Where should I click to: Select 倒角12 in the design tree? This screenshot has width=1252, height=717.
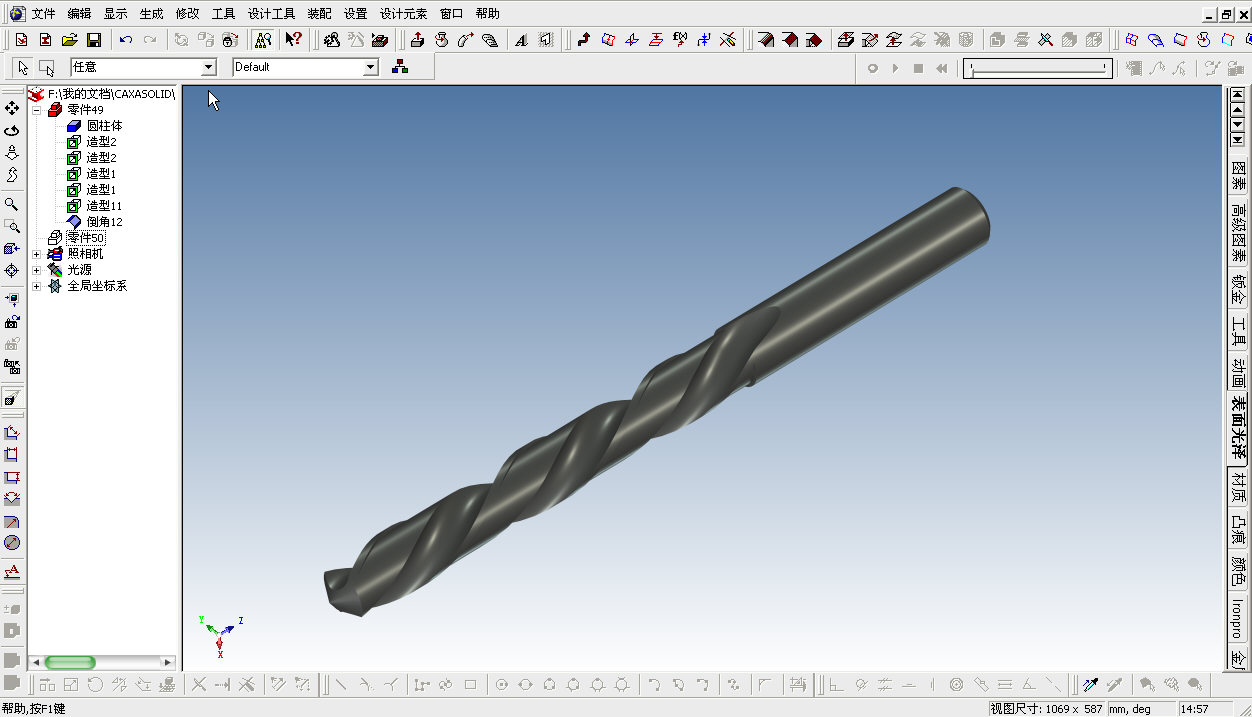[104, 222]
